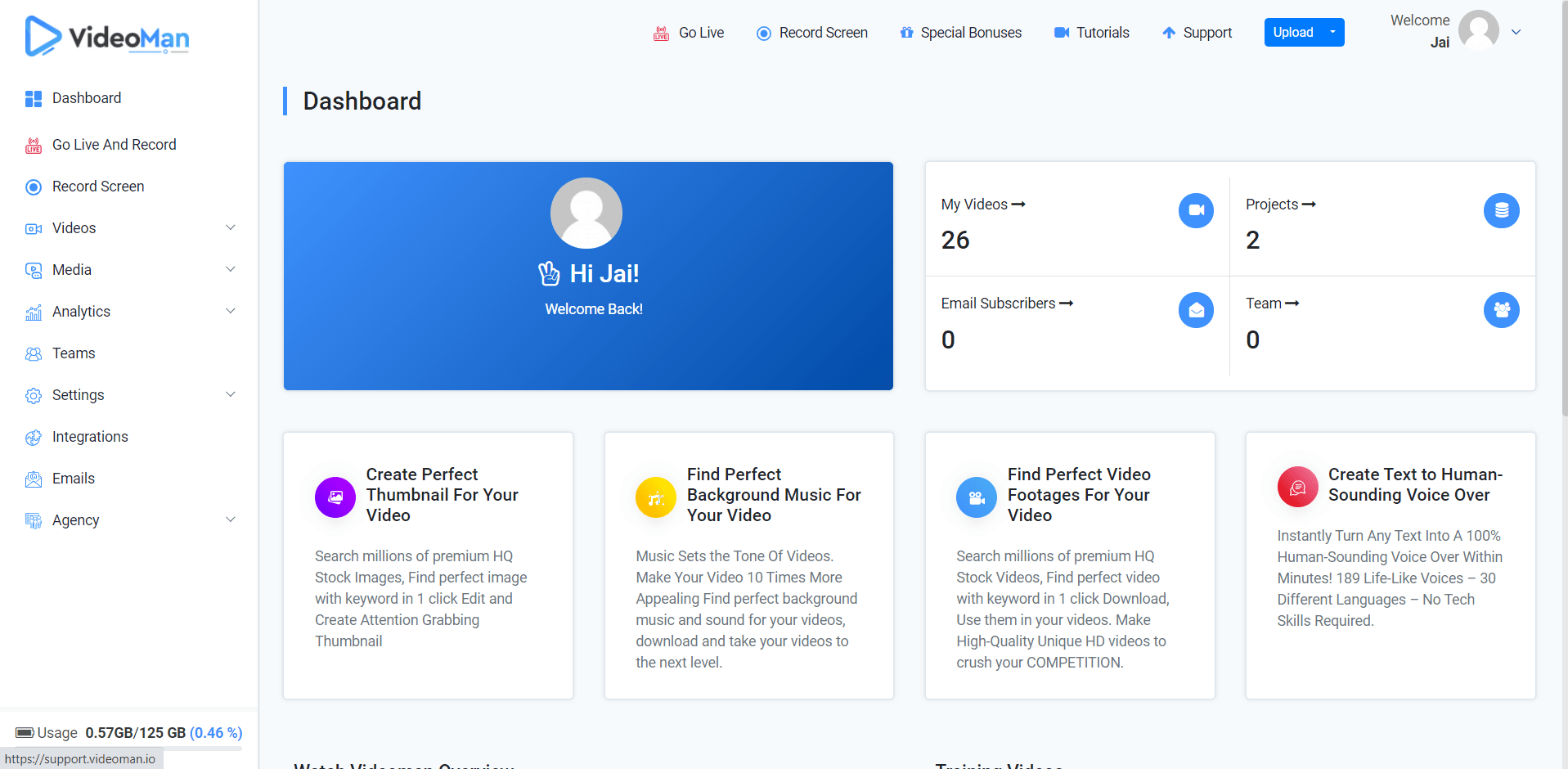This screenshot has height=769, width=1568.
Task: Click the Videos camera icon in sidebar
Action: [34, 229]
